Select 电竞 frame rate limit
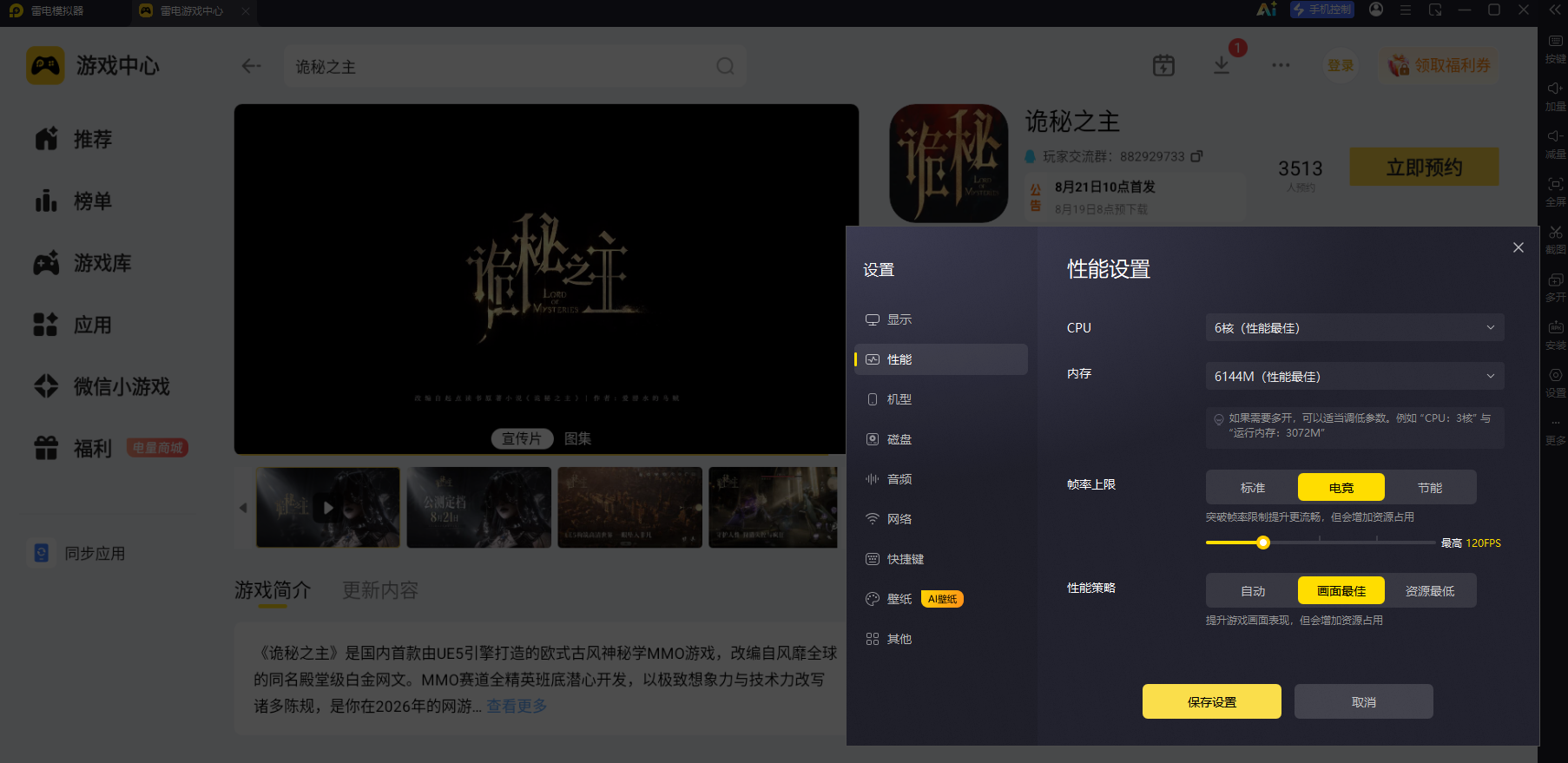This screenshot has width=1568, height=763. [x=1341, y=488]
